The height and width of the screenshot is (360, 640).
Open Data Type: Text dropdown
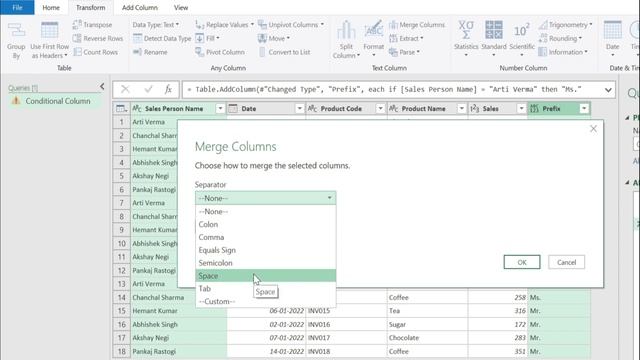pyautogui.click(x=156, y=24)
